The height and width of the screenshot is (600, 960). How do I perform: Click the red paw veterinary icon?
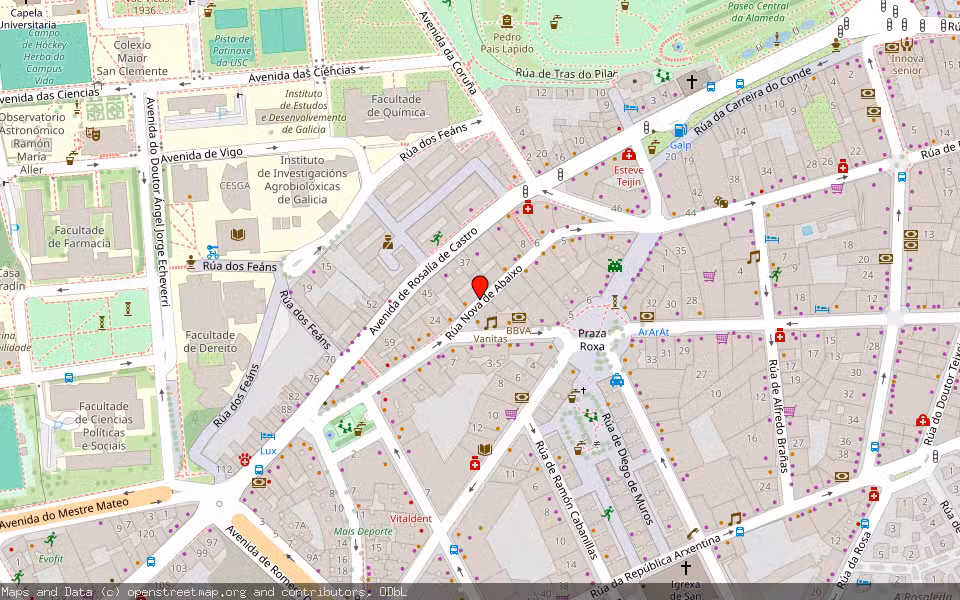(245, 458)
